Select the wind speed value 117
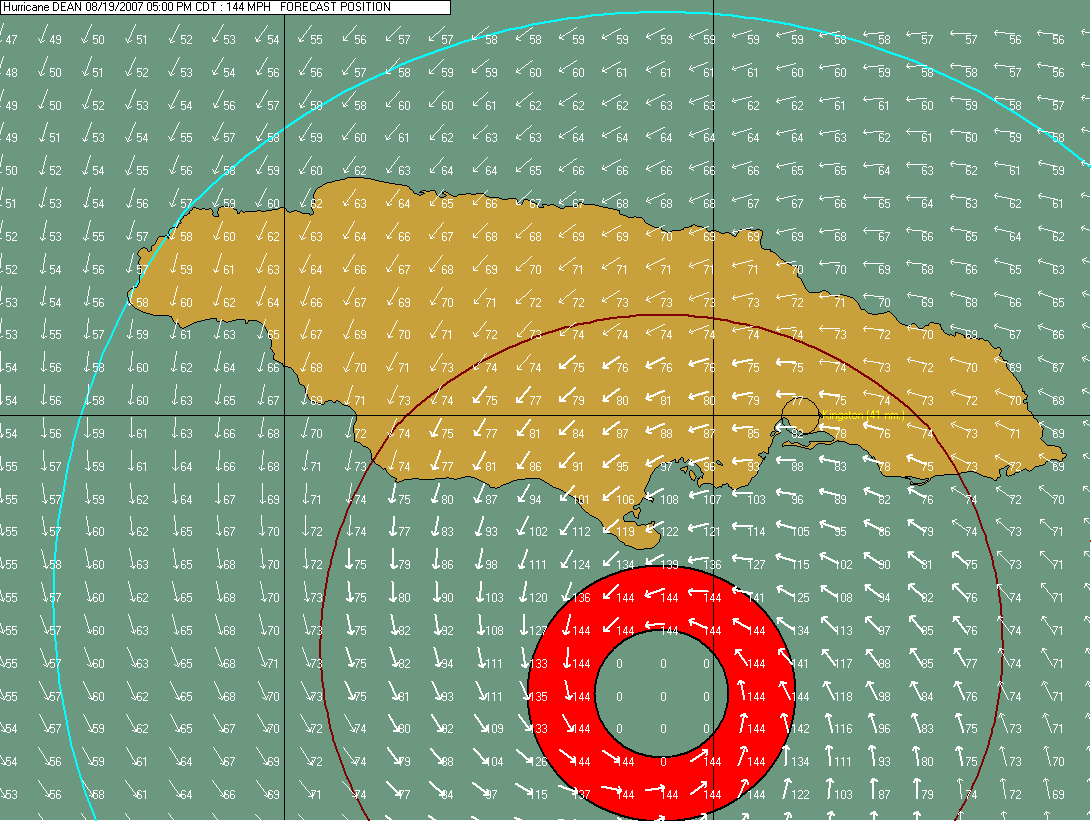Image resolution: width=1091 pixels, height=821 pixels. 843,664
